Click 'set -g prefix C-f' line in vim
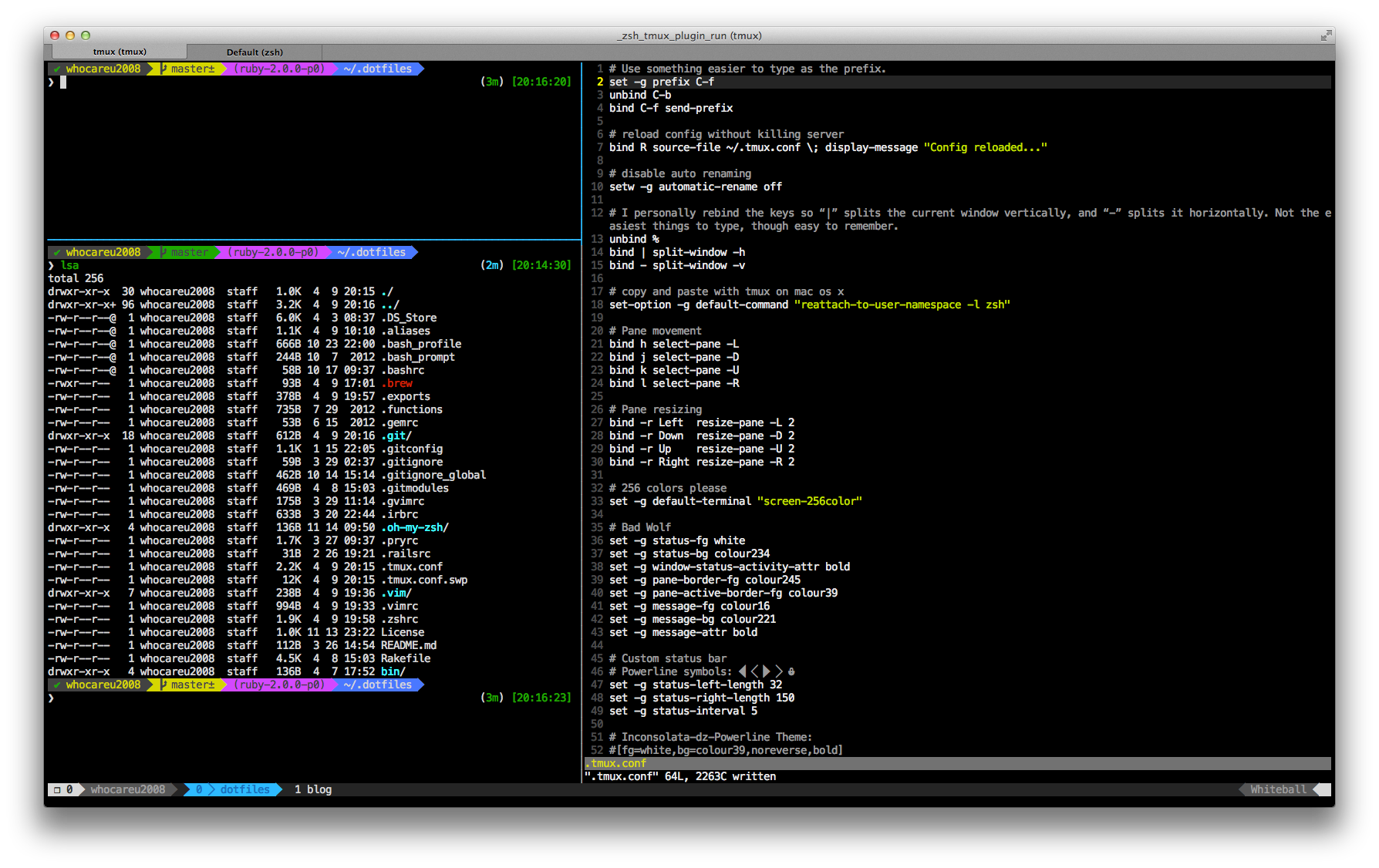Viewport: 1379px width, 868px height. coord(662,82)
